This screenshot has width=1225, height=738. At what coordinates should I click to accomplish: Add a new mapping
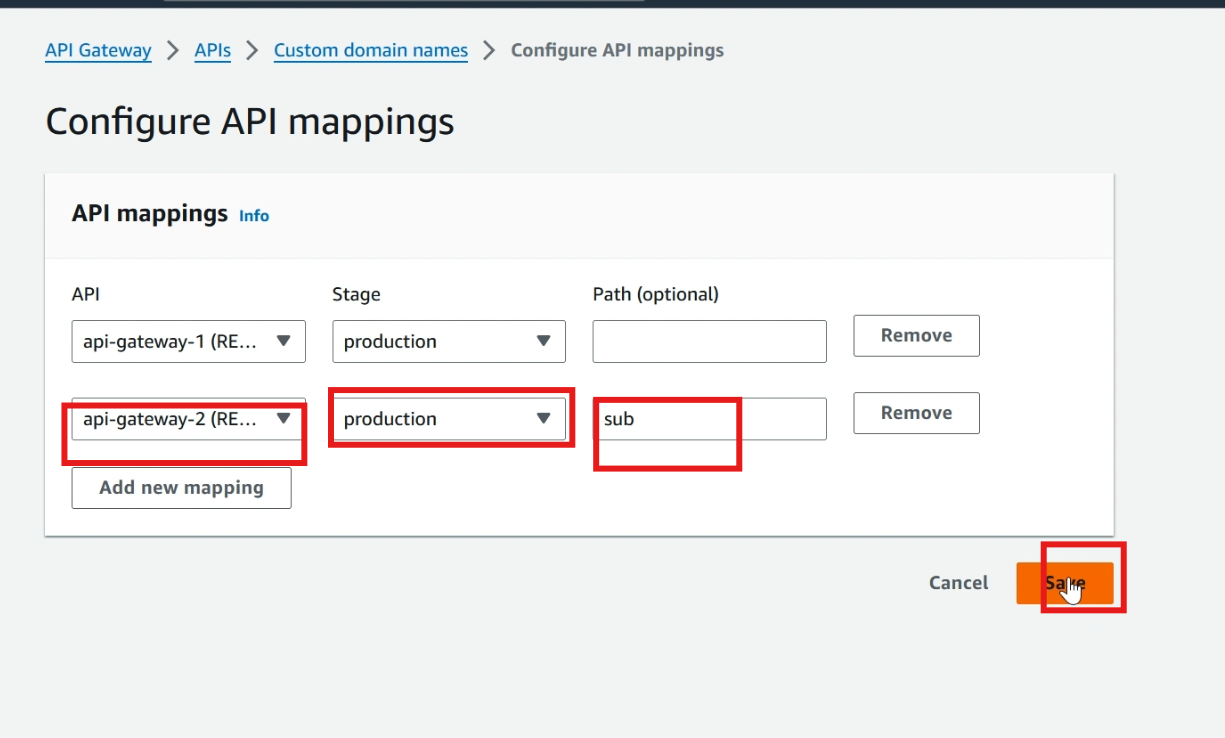coord(181,488)
